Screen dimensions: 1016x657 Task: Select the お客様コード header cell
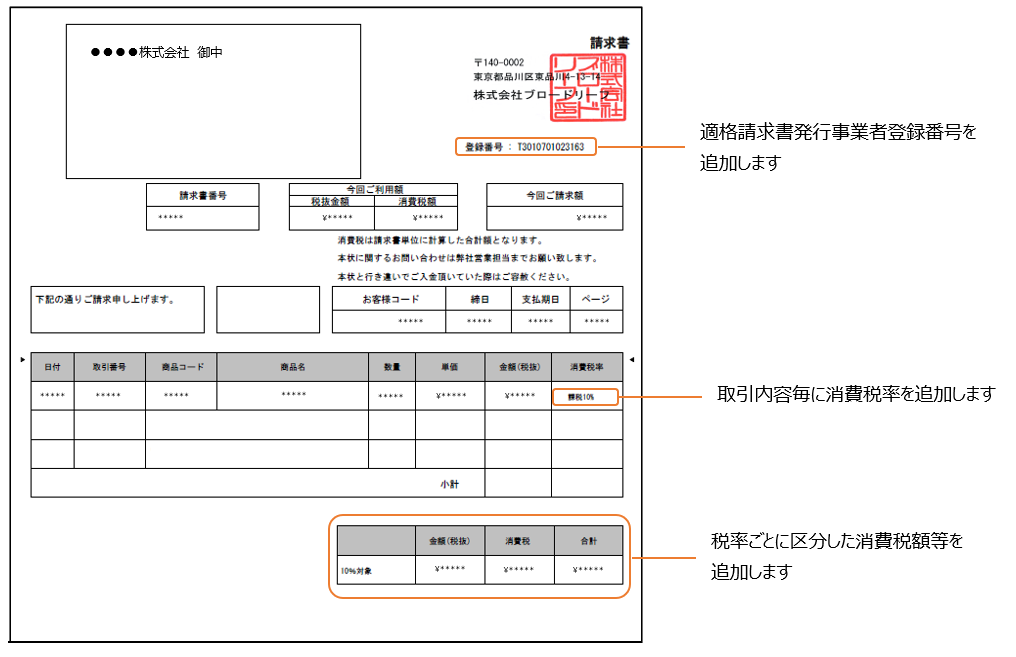click(389, 299)
